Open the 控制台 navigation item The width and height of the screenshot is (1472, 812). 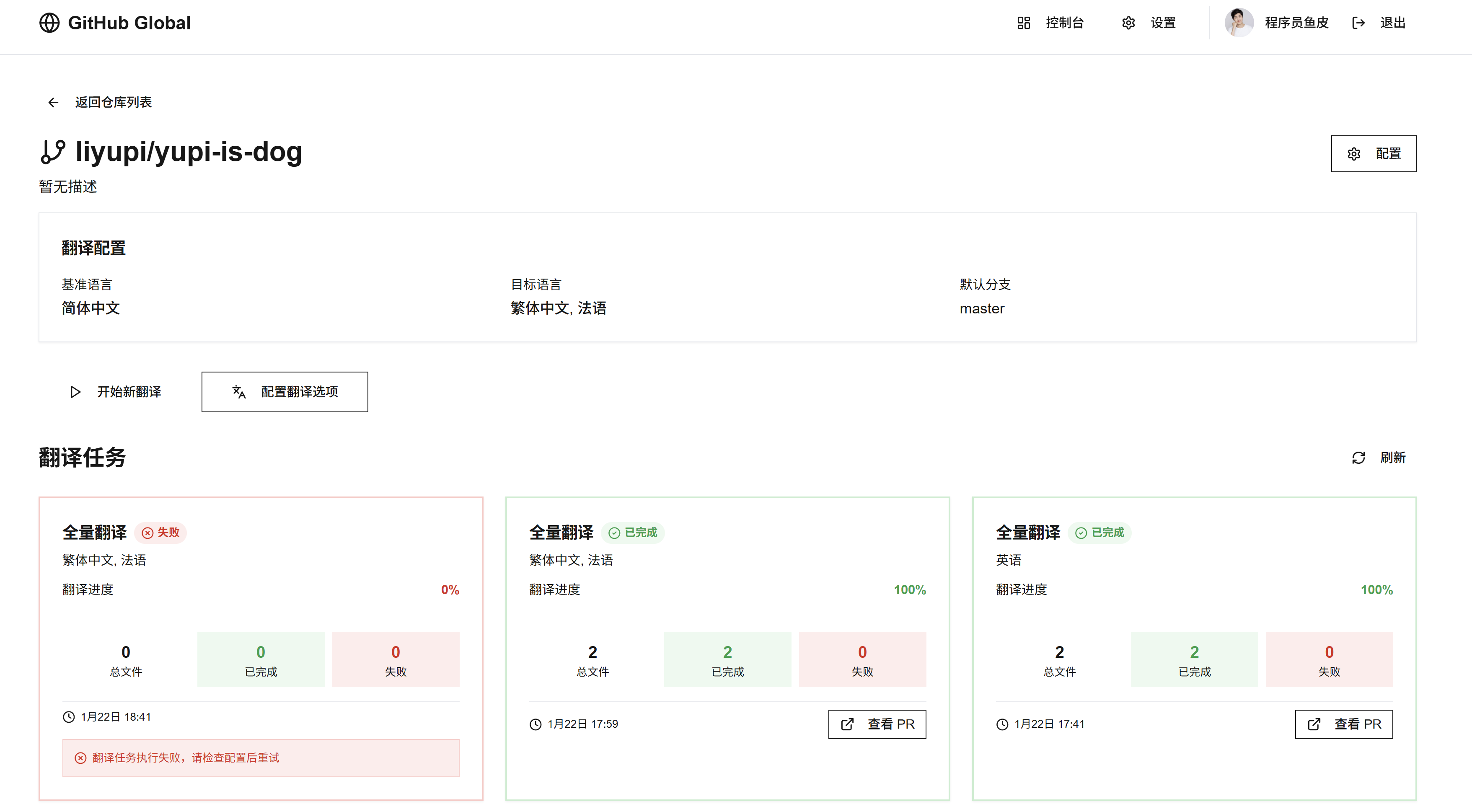[1064, 23]
